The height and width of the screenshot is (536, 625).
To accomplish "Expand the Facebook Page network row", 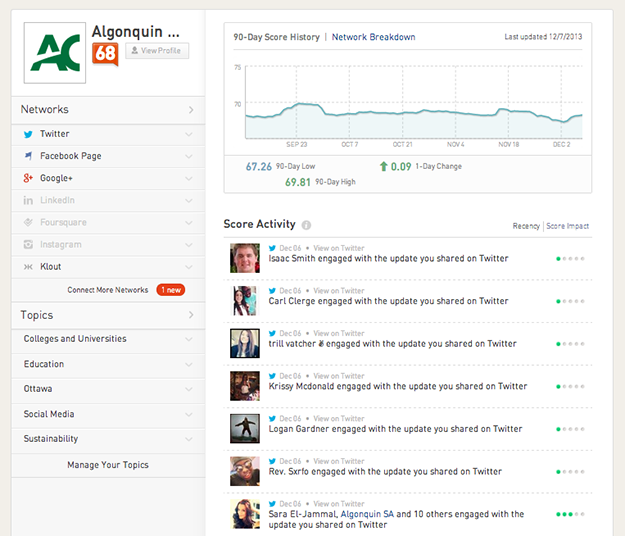I will click(189, 156).
